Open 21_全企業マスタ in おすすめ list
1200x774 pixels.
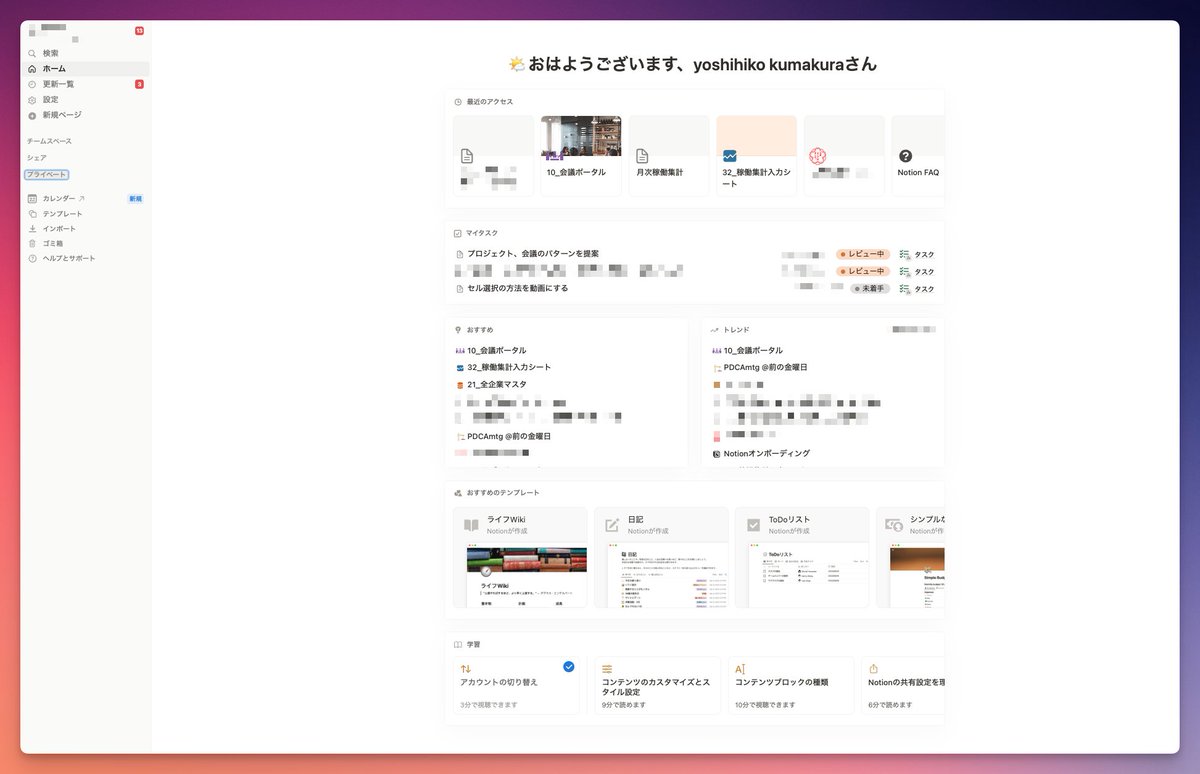[x=497, y=384]
